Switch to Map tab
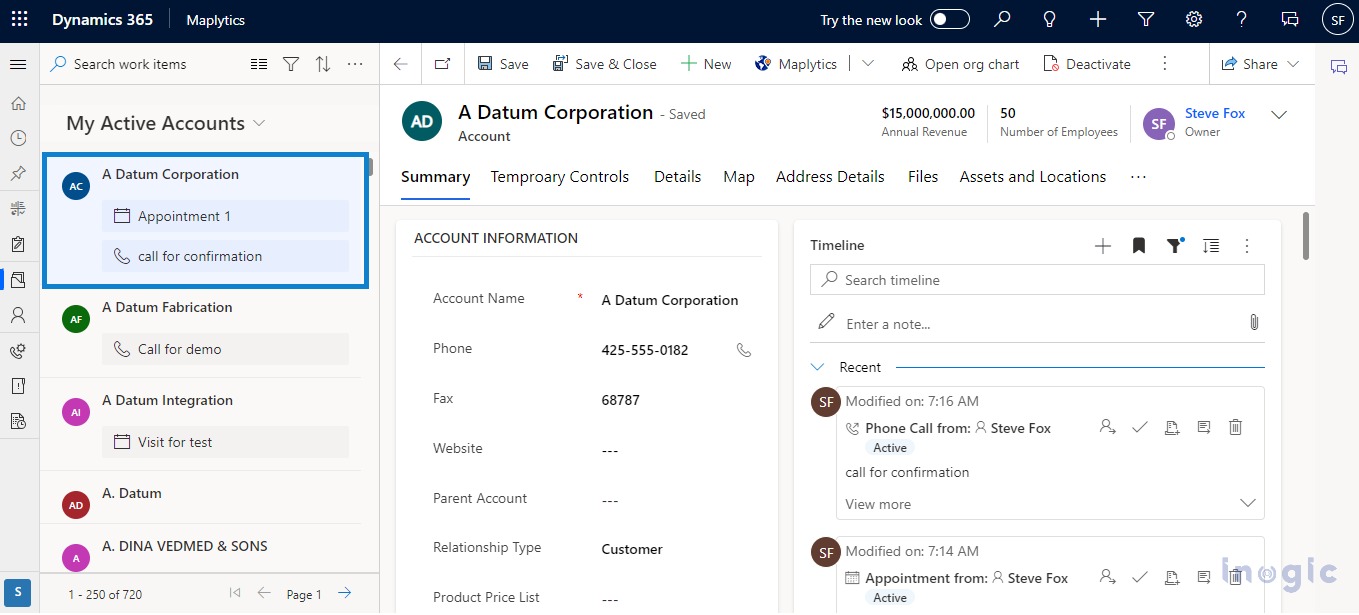 point(739,177)
